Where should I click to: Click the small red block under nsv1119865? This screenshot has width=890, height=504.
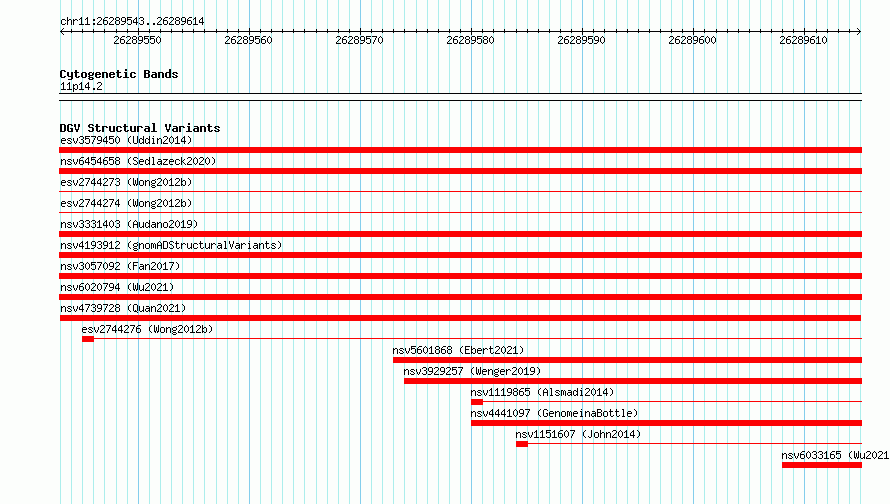coord(477,402)
